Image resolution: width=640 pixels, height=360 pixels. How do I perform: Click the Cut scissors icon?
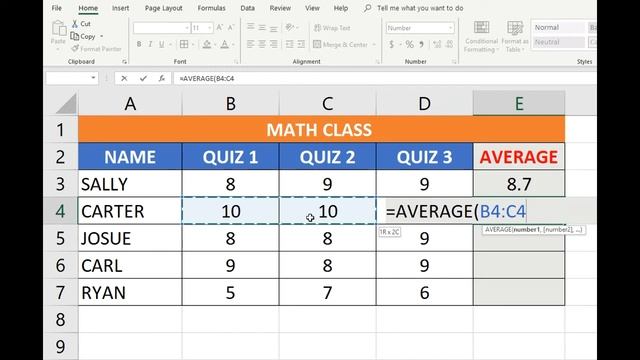(75, 24)
